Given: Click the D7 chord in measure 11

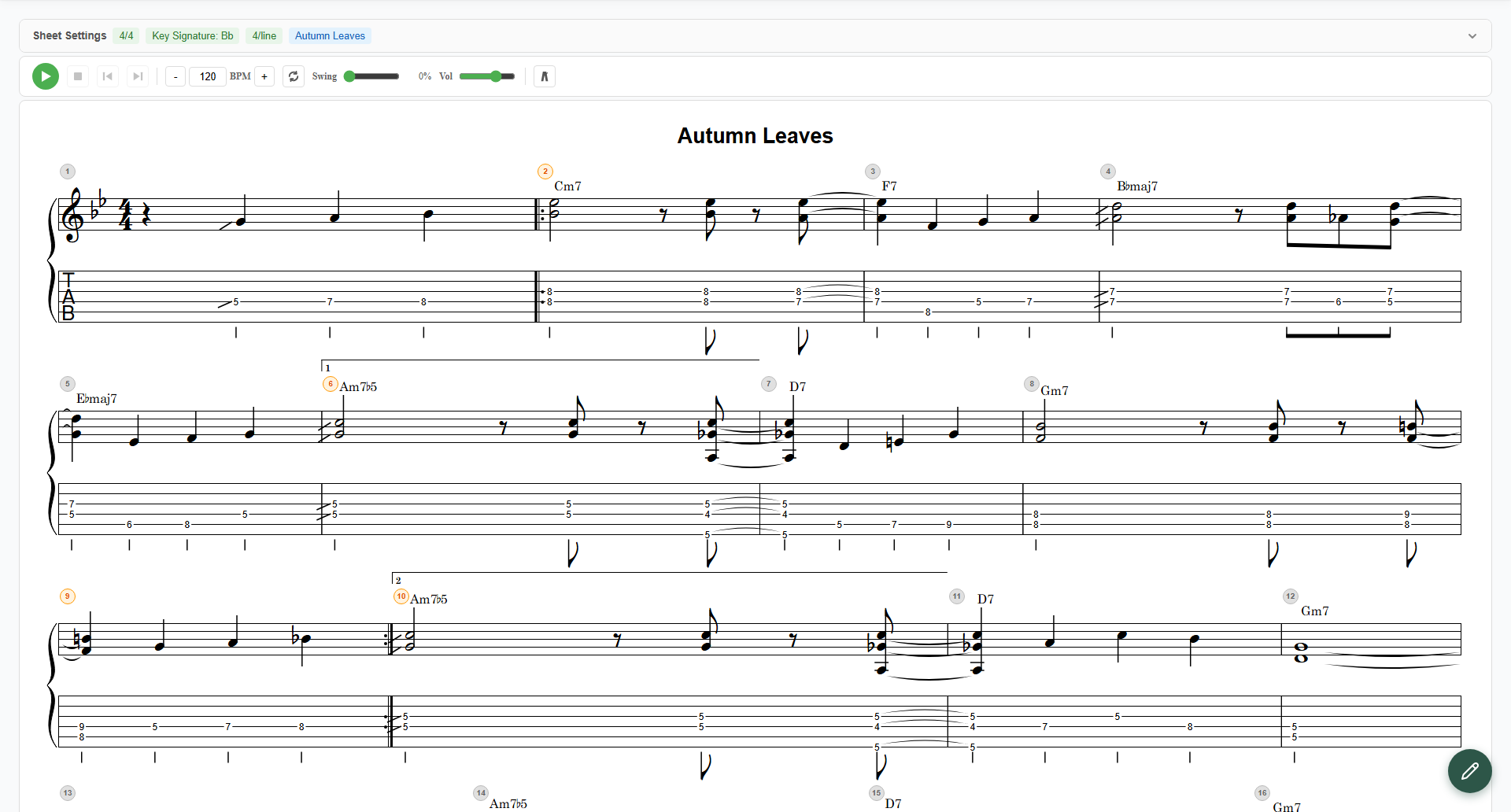Looking at the screenshot, I should [x=985, y=600].
